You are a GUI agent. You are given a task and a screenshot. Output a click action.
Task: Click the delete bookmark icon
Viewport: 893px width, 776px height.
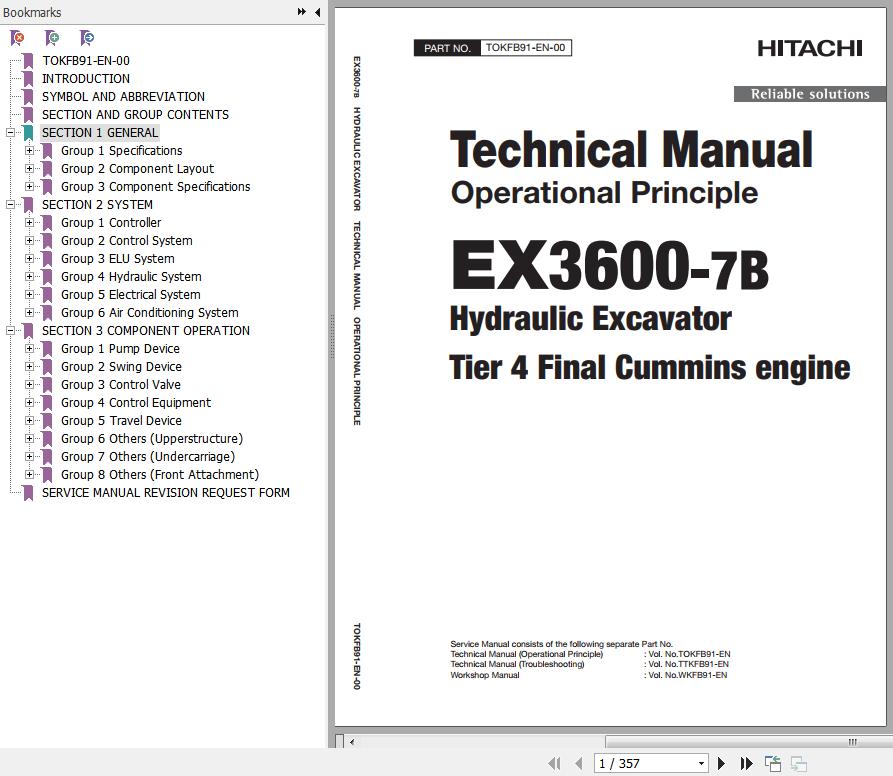(x=17, y=38)
